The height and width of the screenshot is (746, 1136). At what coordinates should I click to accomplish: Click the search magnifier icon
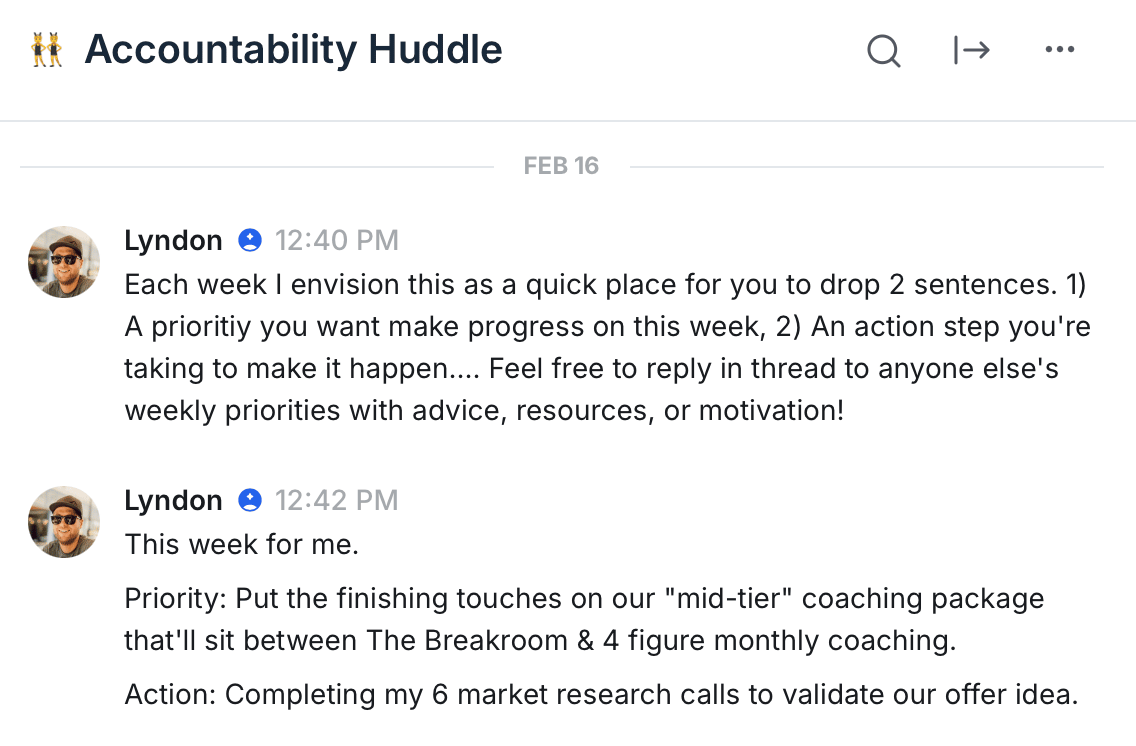[883, 50]
